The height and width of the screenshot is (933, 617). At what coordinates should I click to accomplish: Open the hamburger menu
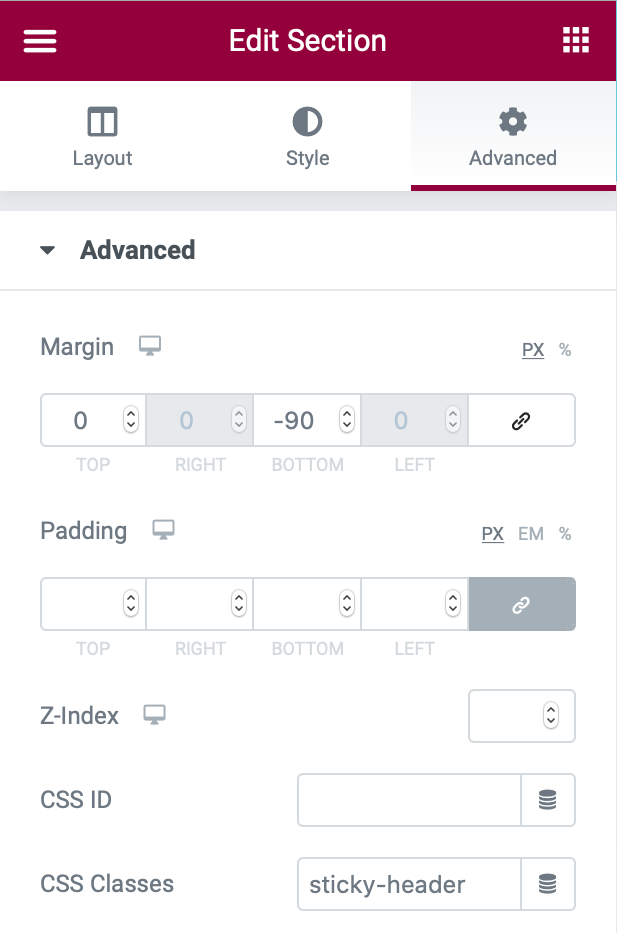(x=40, y=41)
